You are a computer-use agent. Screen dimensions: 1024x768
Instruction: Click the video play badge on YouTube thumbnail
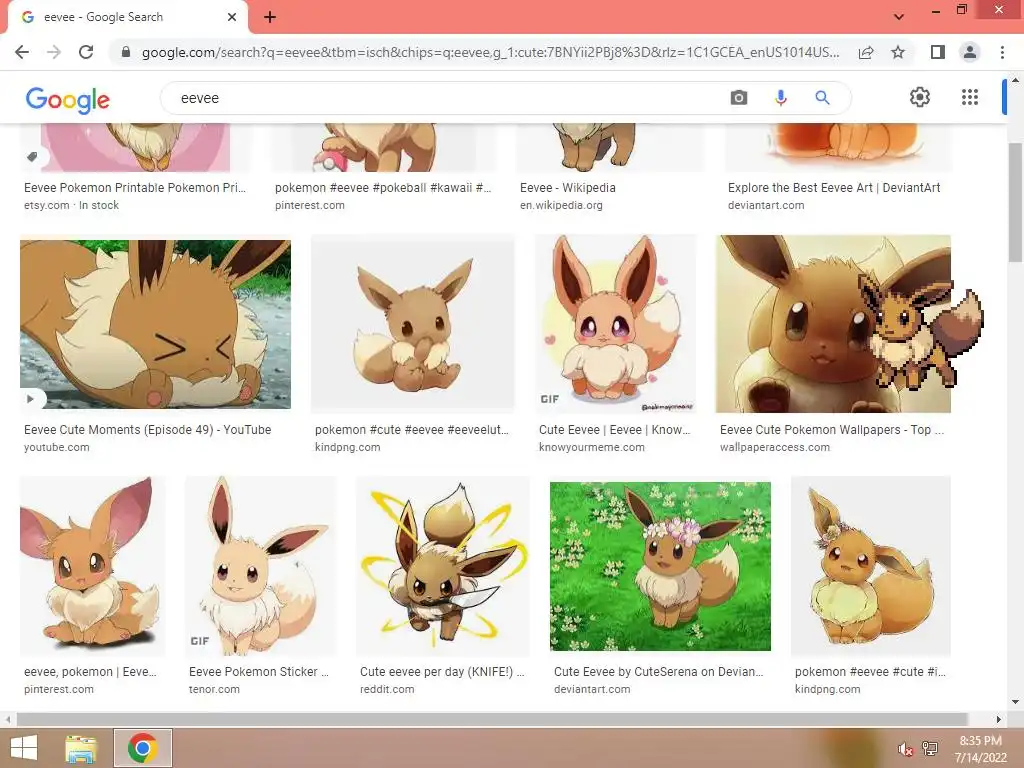(30, 398)
